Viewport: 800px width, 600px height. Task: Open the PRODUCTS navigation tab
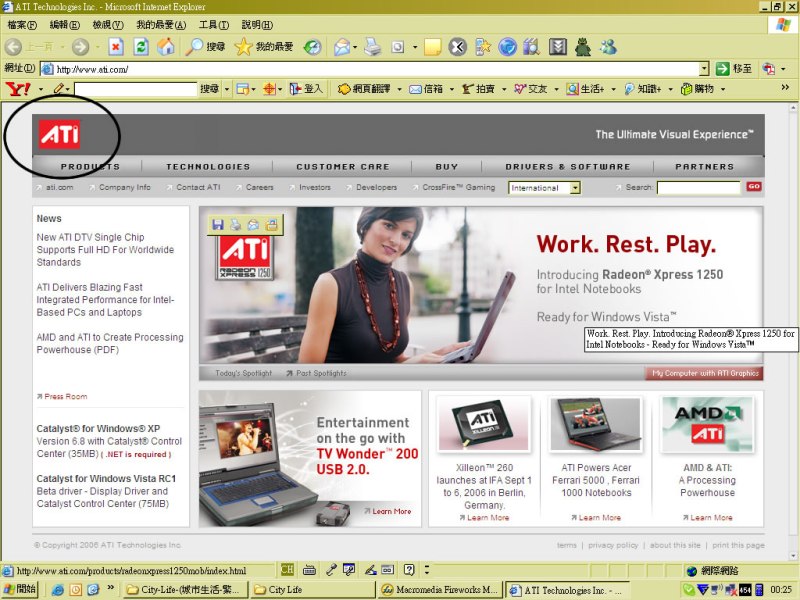(90, 166)
